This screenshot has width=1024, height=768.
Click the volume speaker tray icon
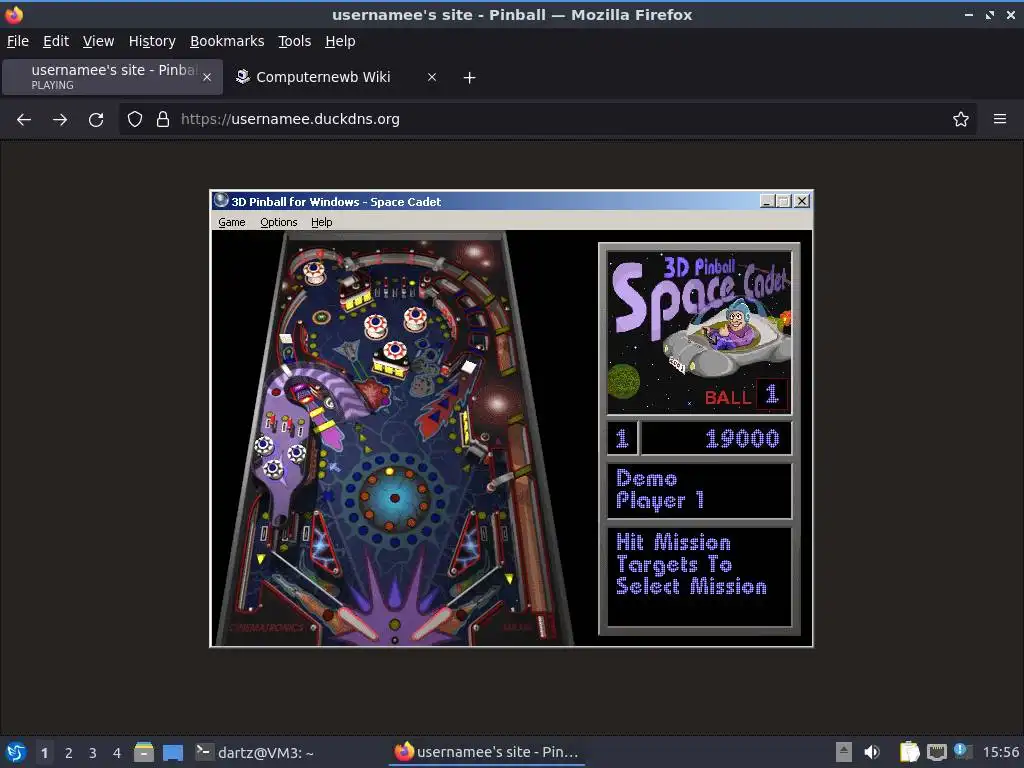(872, 752)
